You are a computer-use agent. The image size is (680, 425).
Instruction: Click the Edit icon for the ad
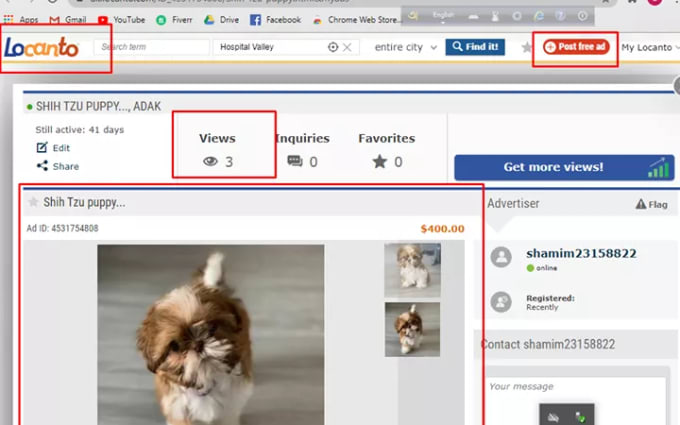pos(42,147)
